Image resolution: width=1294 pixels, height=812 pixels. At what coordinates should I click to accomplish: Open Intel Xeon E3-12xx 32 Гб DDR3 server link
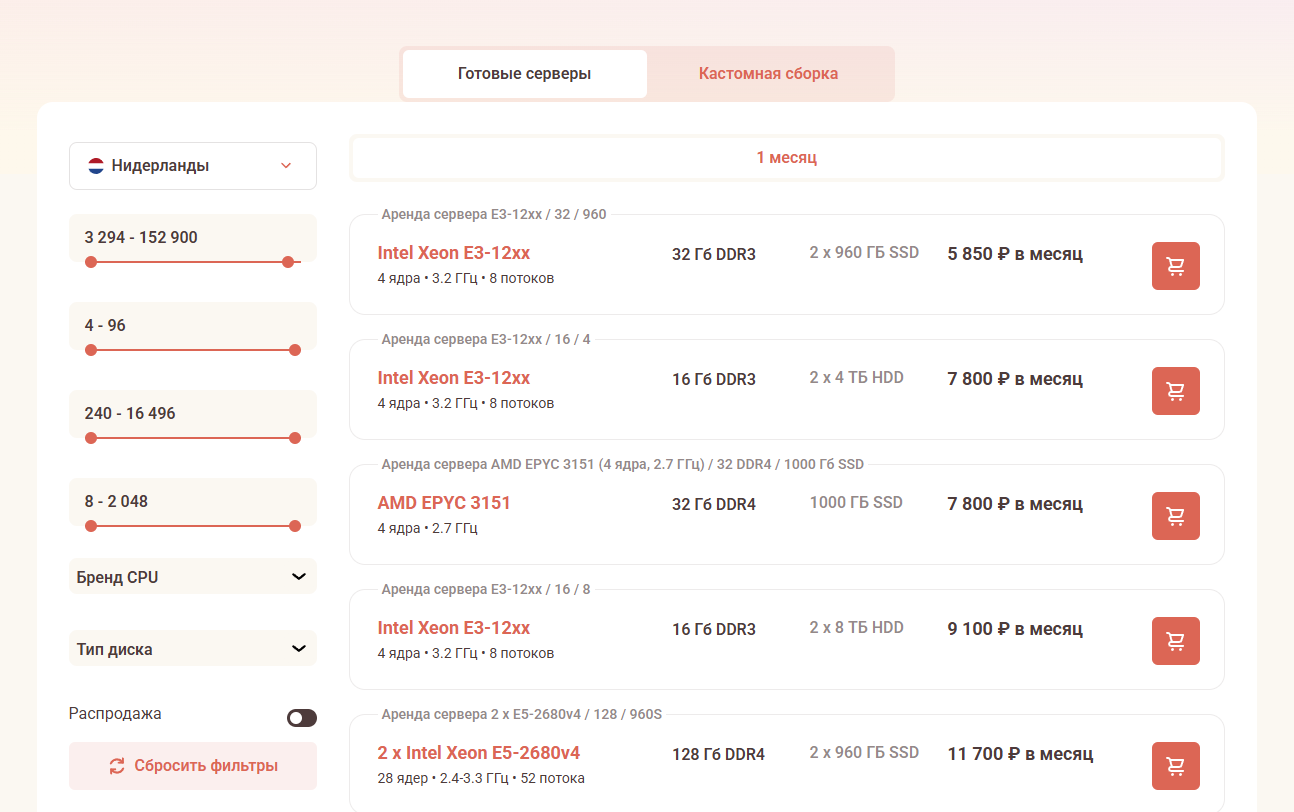[454, 253]
